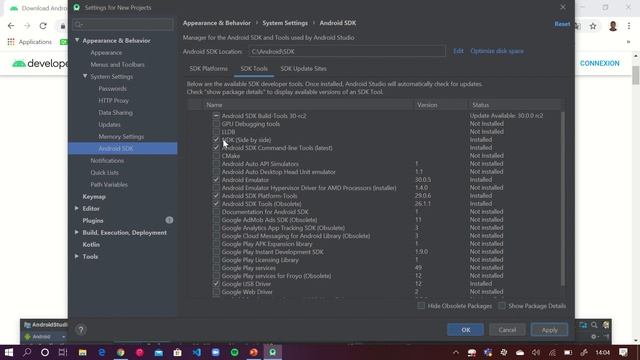Open Visual Studio Code from the taskbar
The height and width of the screenshot is (360, 640).
(197, 352)
